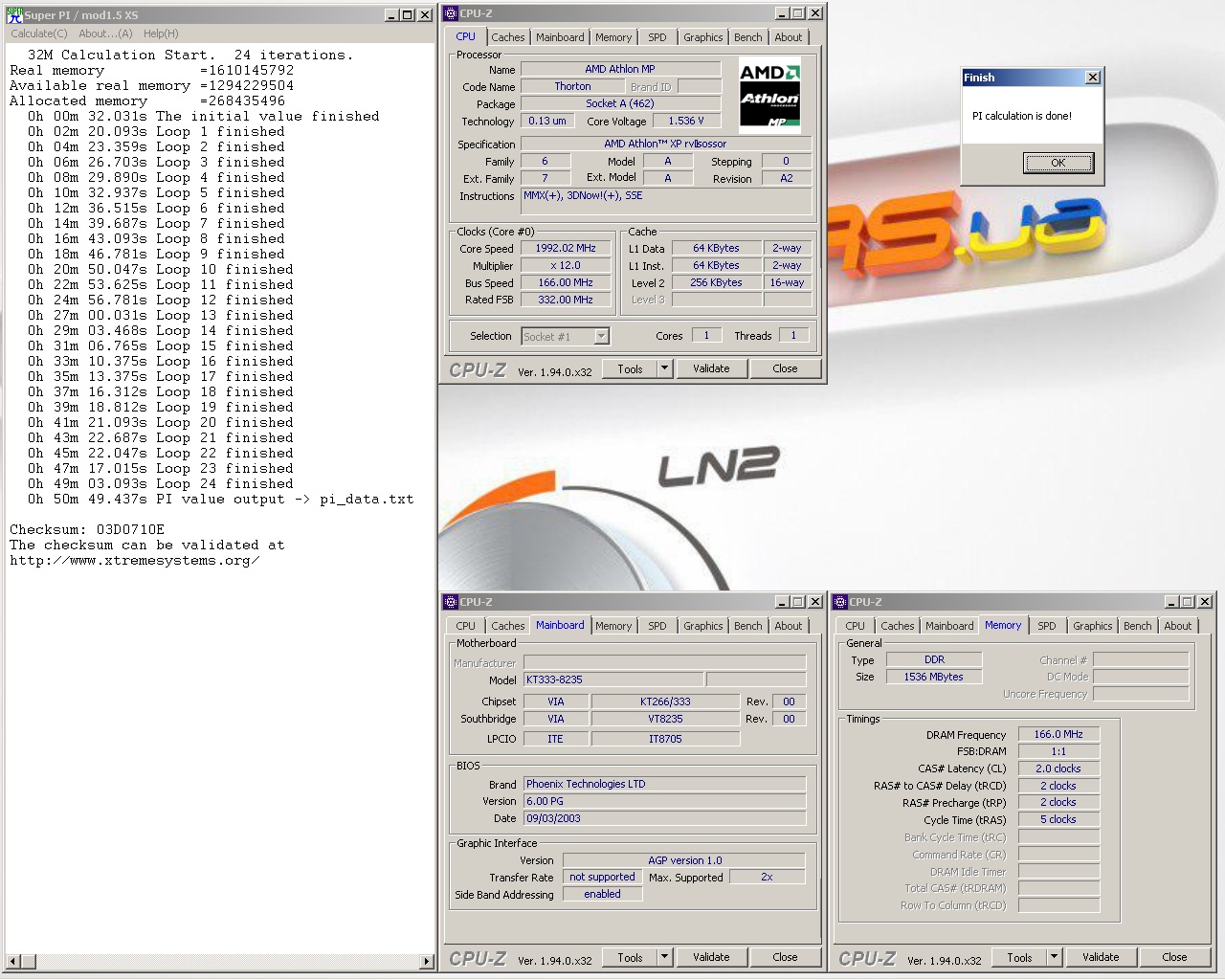Open Graphics tab in top CPU-Z window
Viewport: 1225px width, 980px height.
[x=703, y=37]
